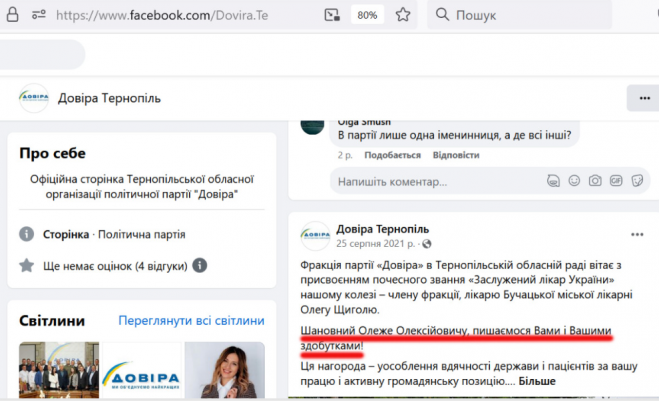This screenshot has width=659, height=401.
Task: Click info icon beside Сторінка · Політична партія
Action: click(x=26, y=234)
